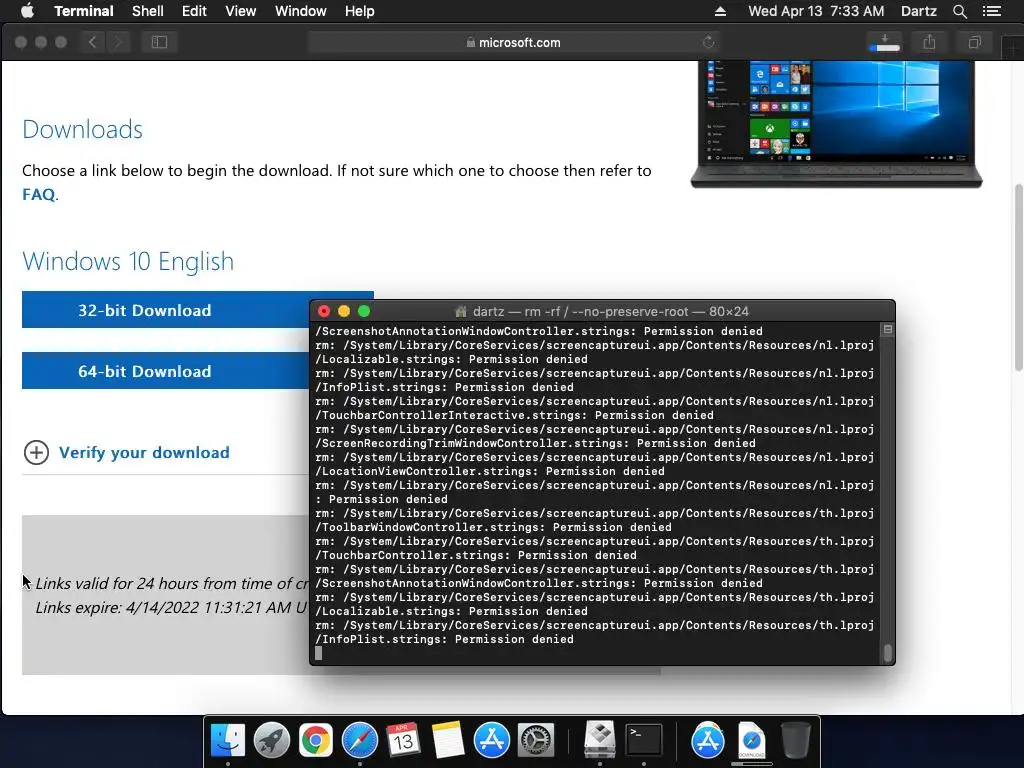Open Launchpad from the Dock
Screen dimensions: 1024x768
pos(272,741)
